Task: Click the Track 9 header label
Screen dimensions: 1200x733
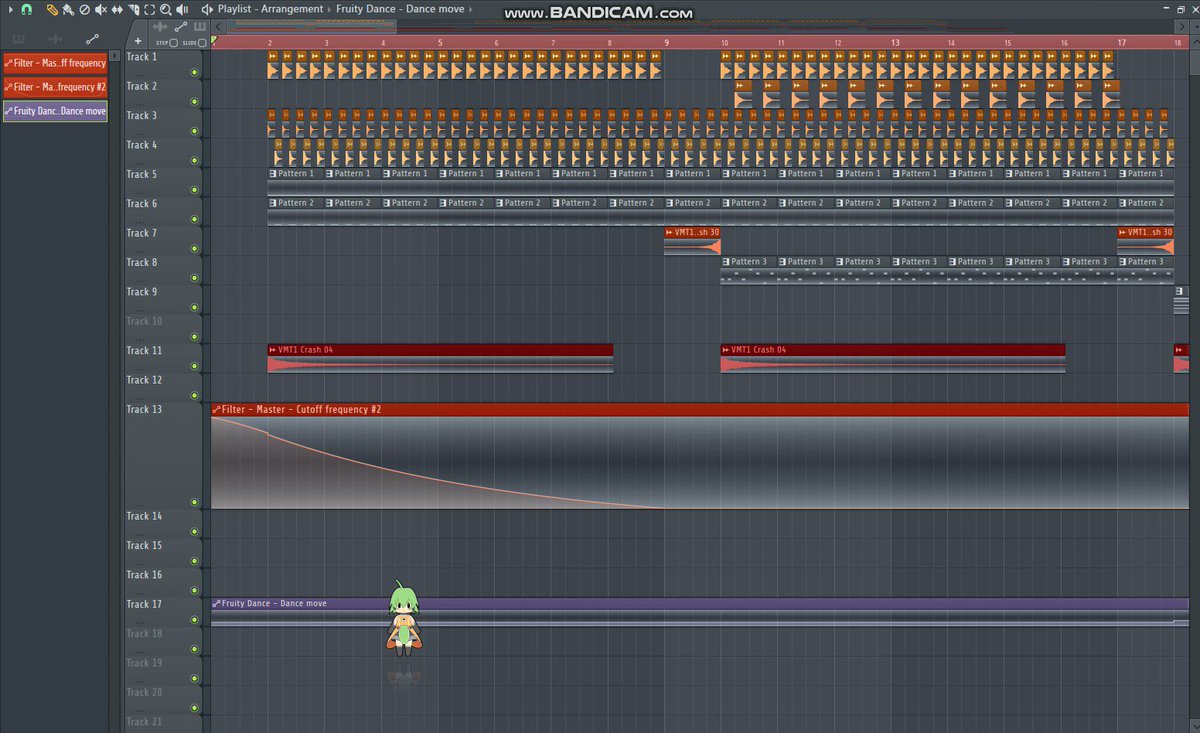Action: (x=141, y=292)
